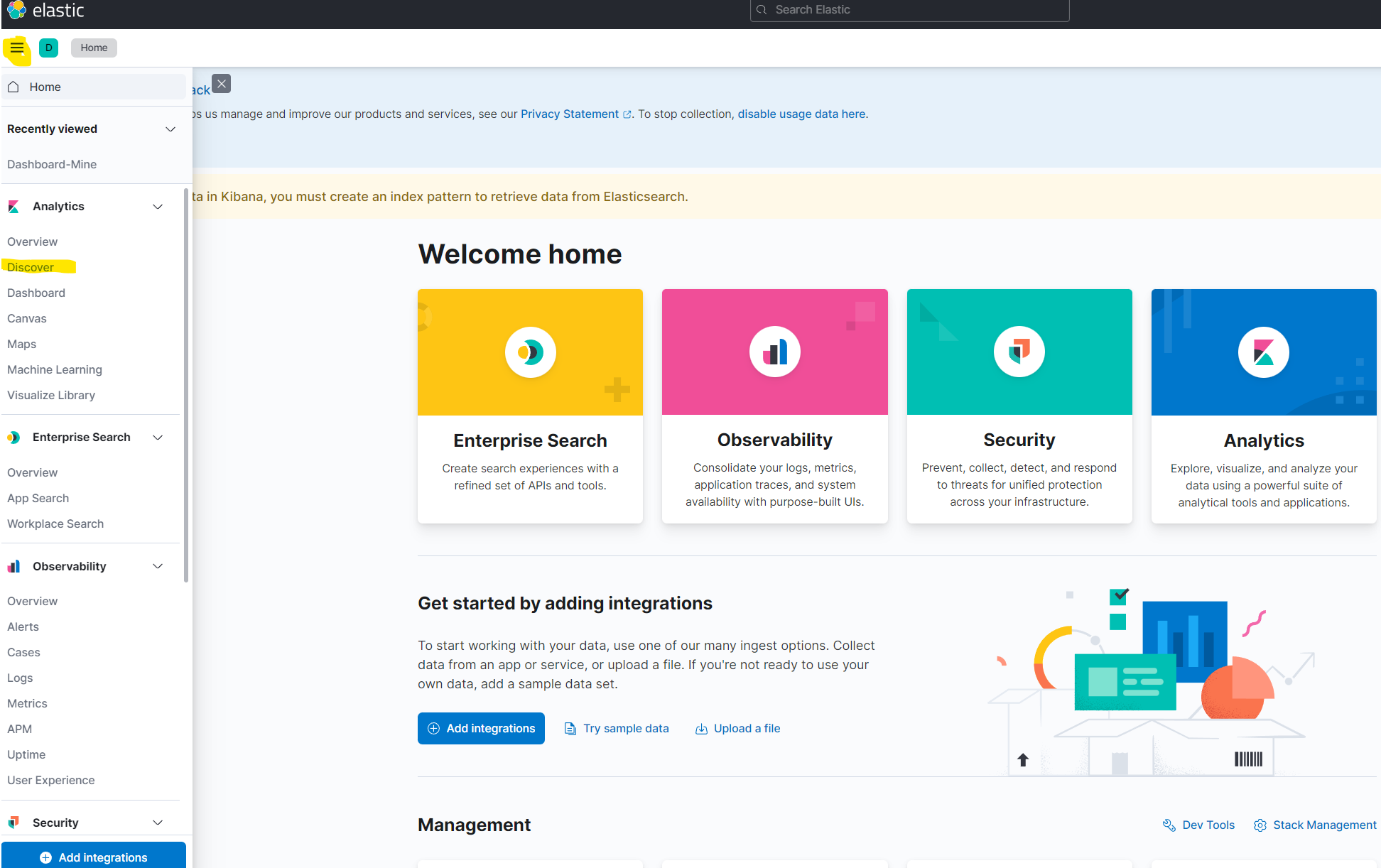Click the green D space avatar

pos(48,48)
